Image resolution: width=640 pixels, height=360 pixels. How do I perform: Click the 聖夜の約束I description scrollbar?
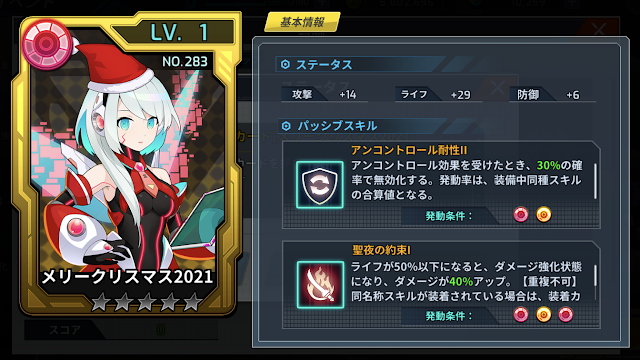click(595, 276)
